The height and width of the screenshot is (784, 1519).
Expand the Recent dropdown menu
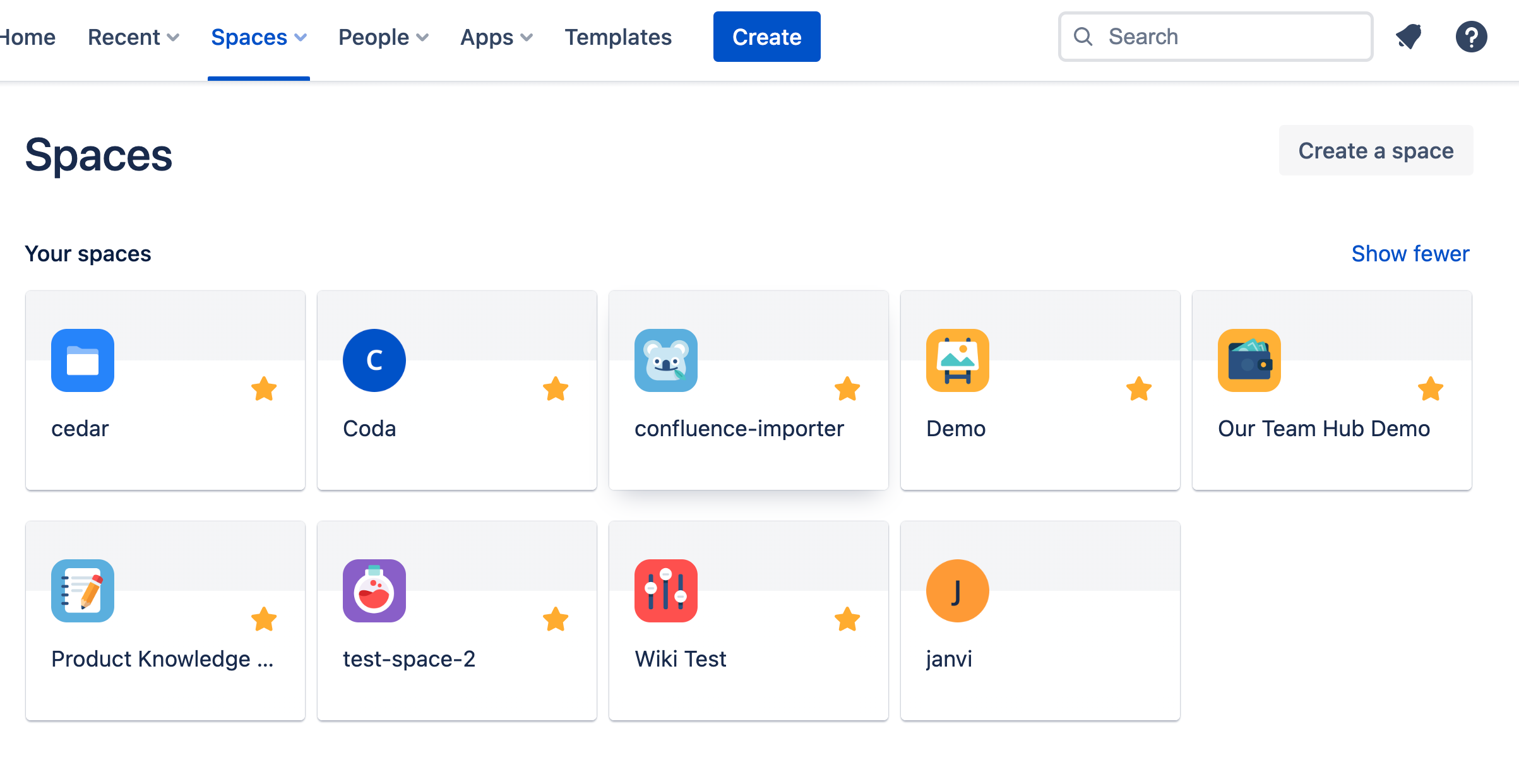pyautogui.click(x=134, y=37)
